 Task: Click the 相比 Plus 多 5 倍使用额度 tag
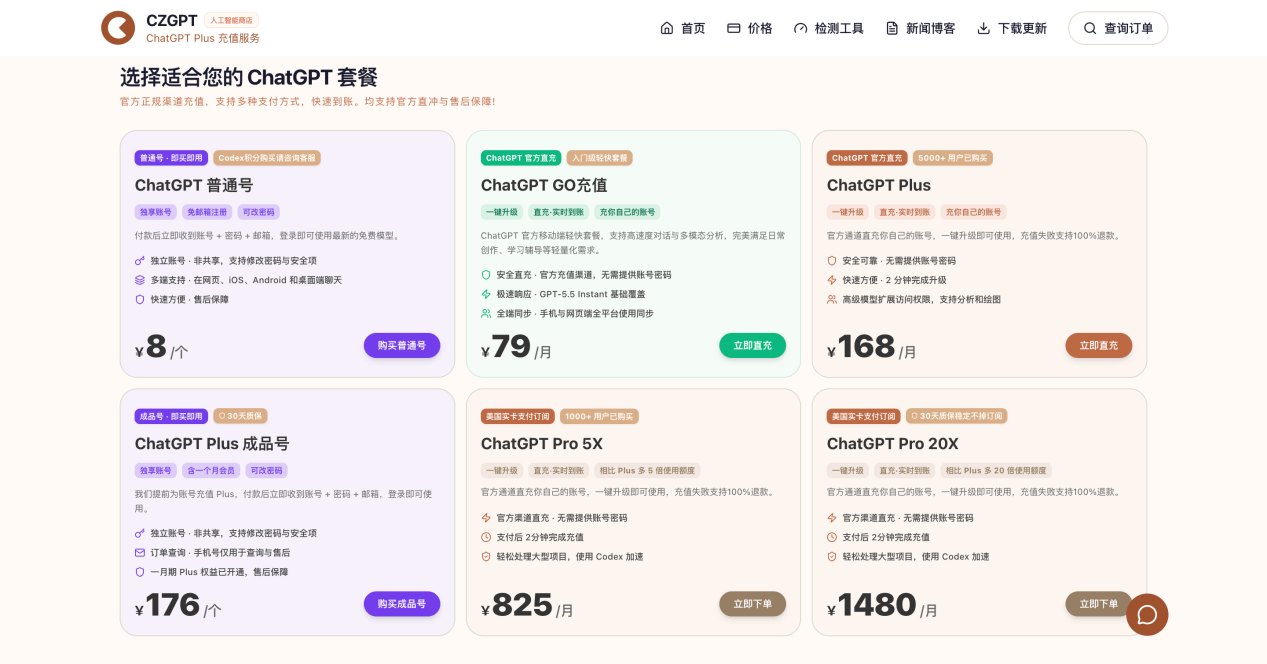tap(647, 471)
